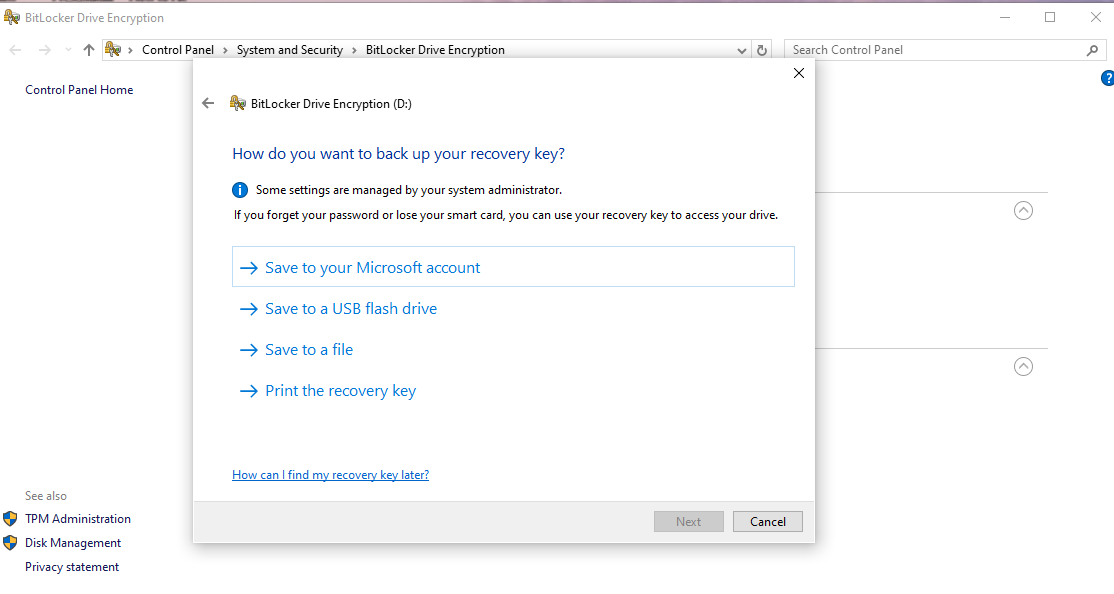This screenshot has height=594, width=1114.
Task: Expand the chevron after Control Panel breadcrumb
Action: [x=225, y=50]
